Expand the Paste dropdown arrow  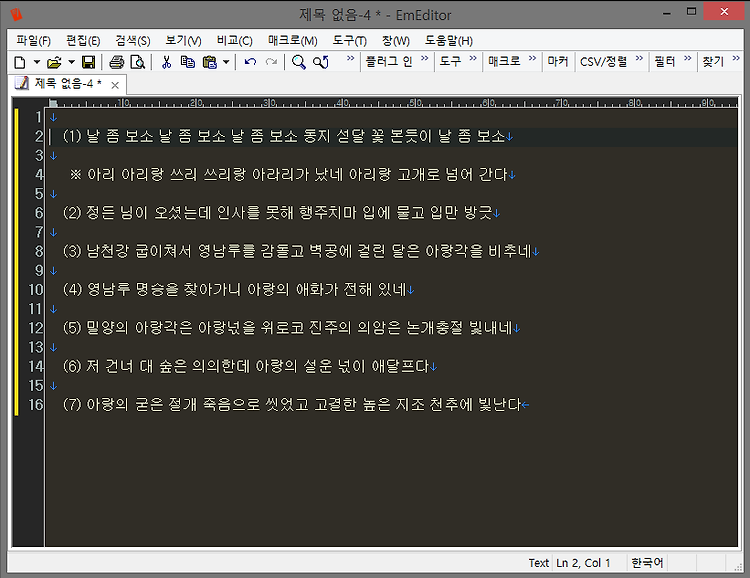coord(226,62)
